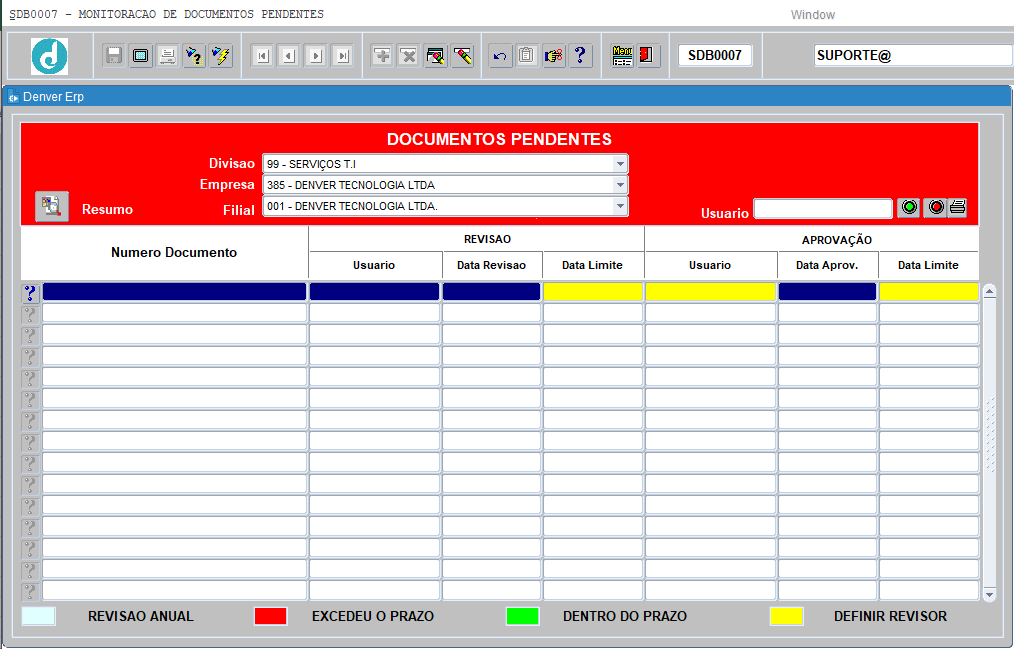This screenshot has width=1014, height=649.
Task: Click the DEFINIR REVISOR legend label
Action: coord(890,617)
